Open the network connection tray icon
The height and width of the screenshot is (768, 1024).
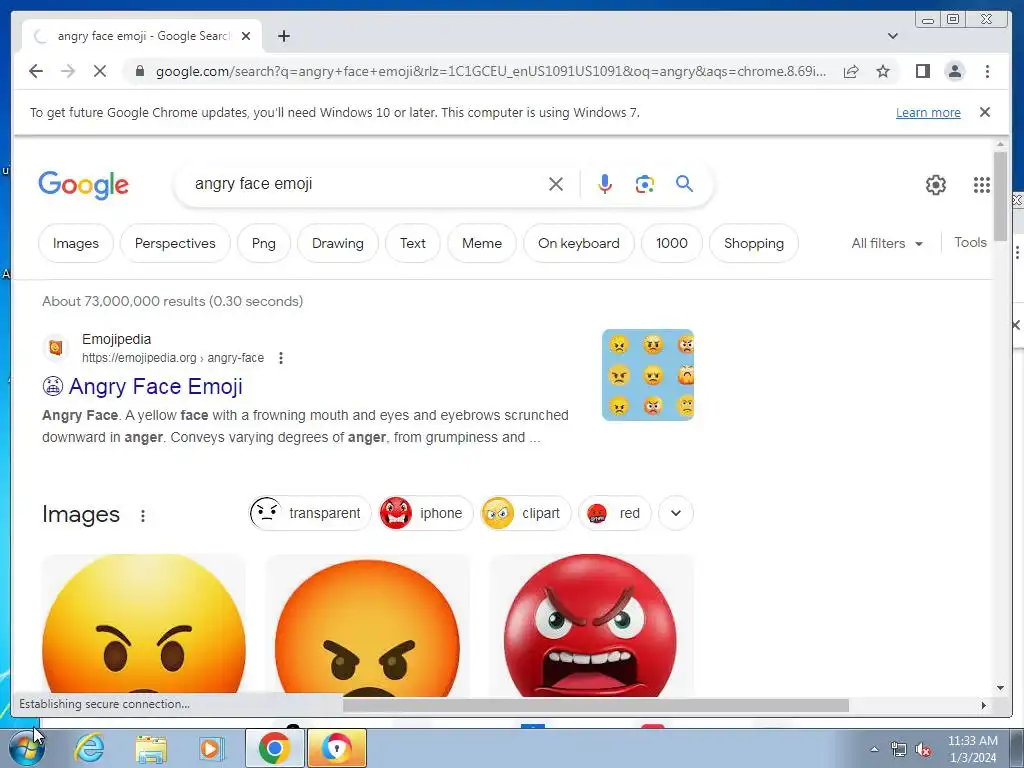tap(899, 749)
